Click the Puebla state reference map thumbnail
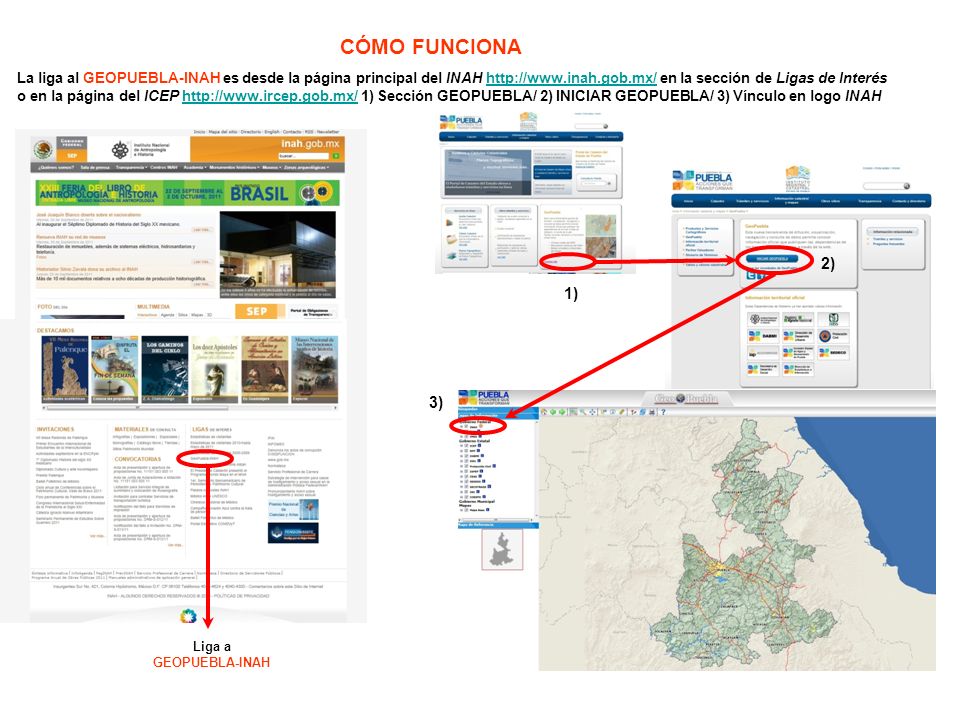 503,550
